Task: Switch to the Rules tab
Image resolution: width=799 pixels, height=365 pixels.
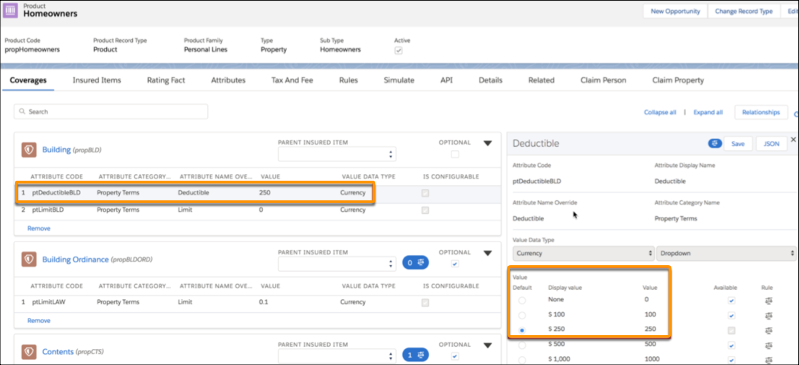Action: point(349,80)
